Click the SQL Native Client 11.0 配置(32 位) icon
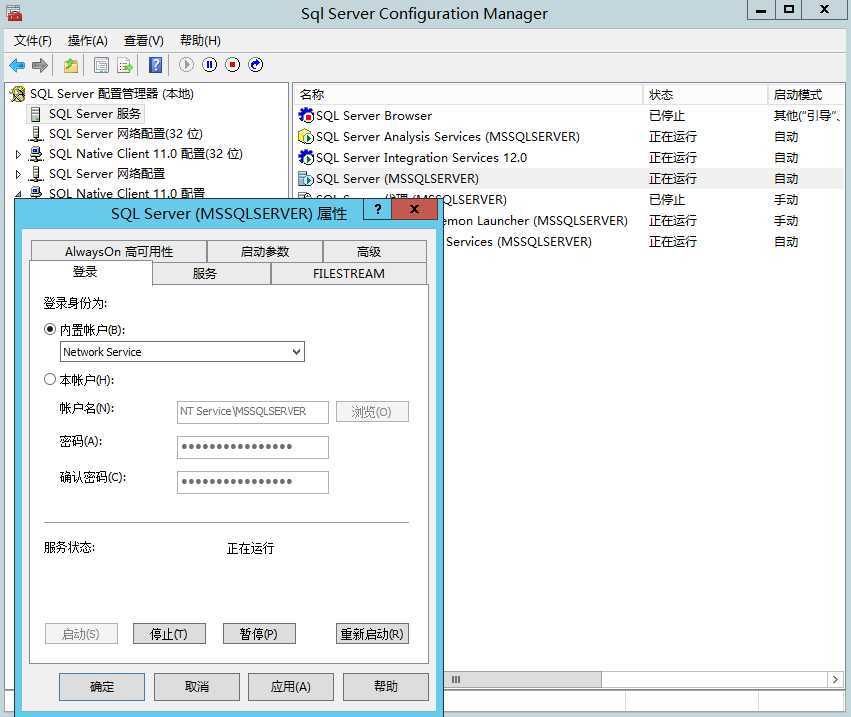This screenshot has height=717, width=851. tap(36, 154)
